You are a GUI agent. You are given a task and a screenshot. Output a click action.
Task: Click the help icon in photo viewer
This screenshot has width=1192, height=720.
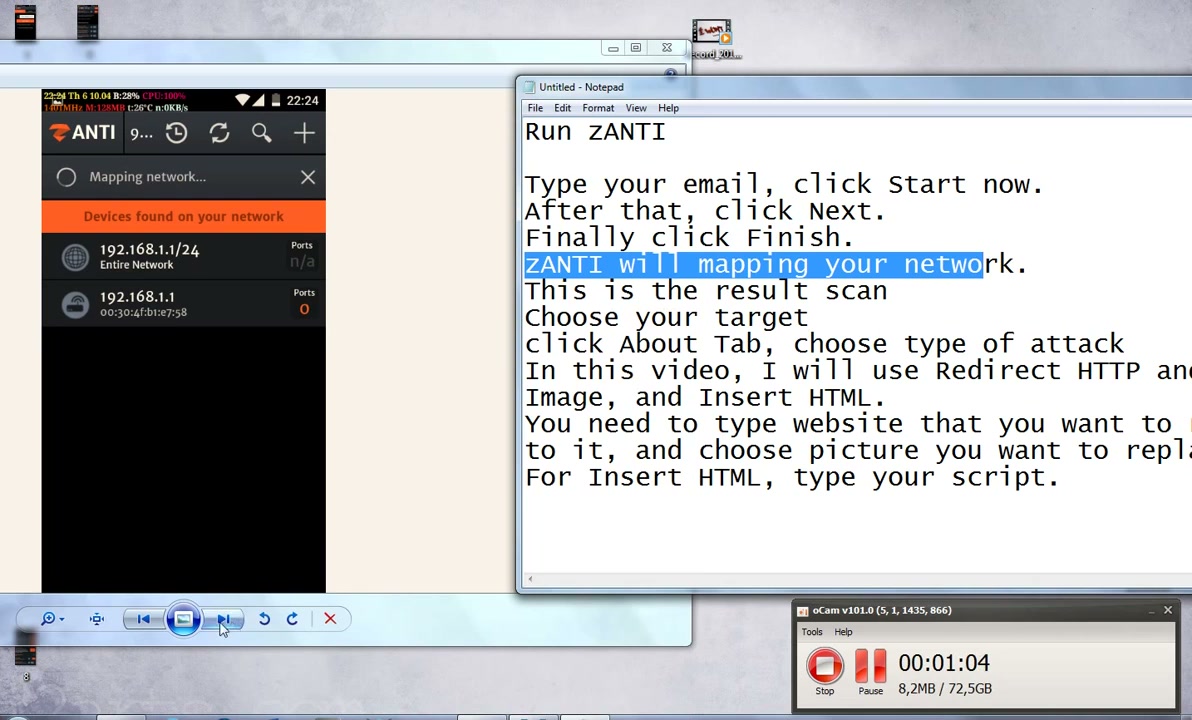point(670,74)
